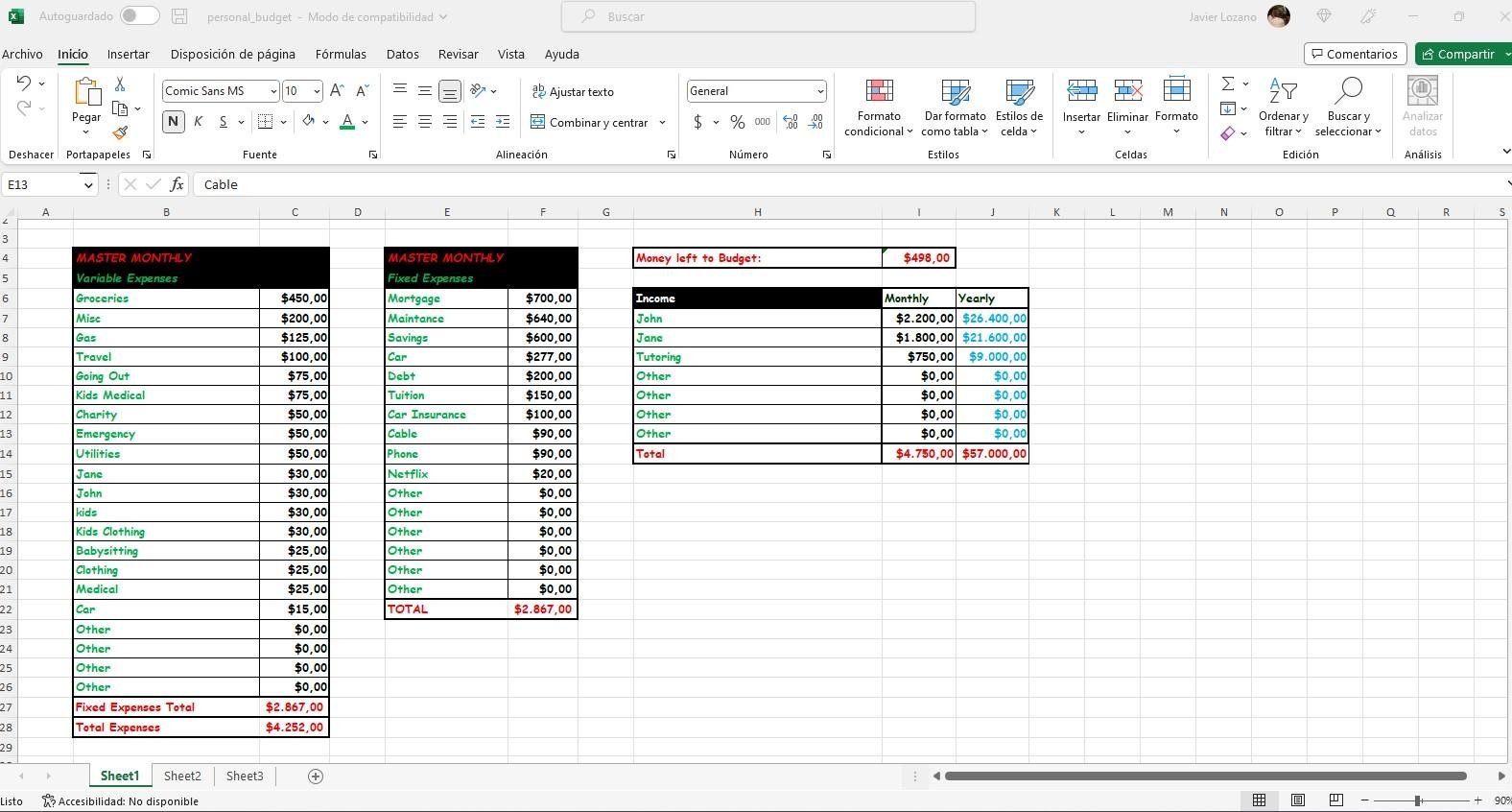
Task: Click the AutoSum sigma icon
Action: [x=1227, y=84]
